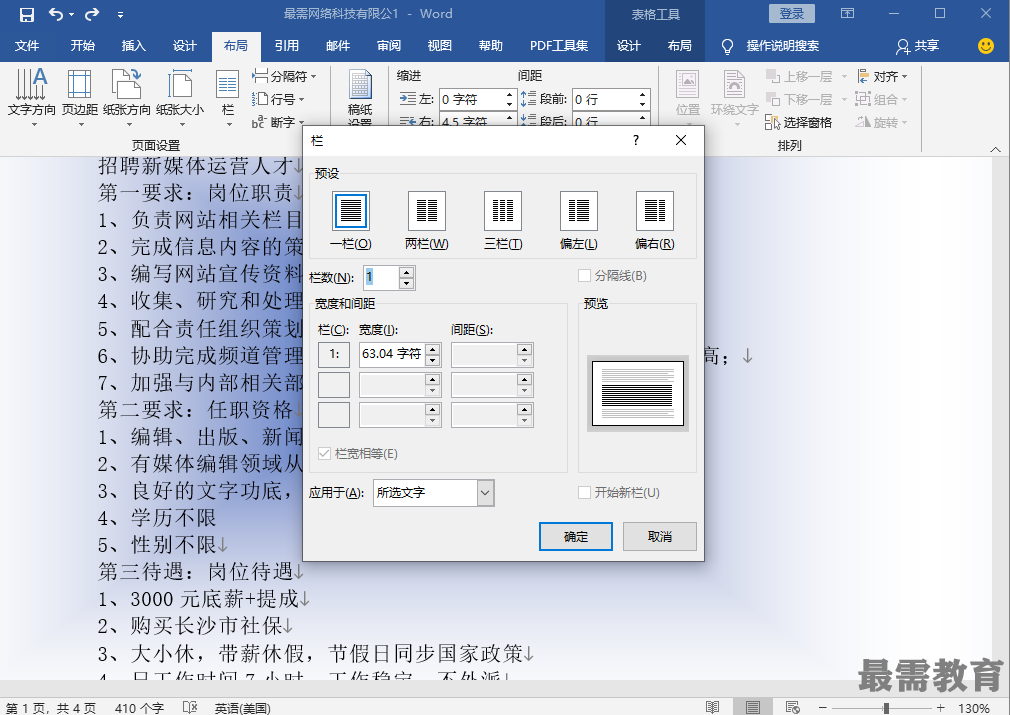Viewport: 1010px width, 715px height.
Task: Click the 共享 share button
Action: point(917,46)
